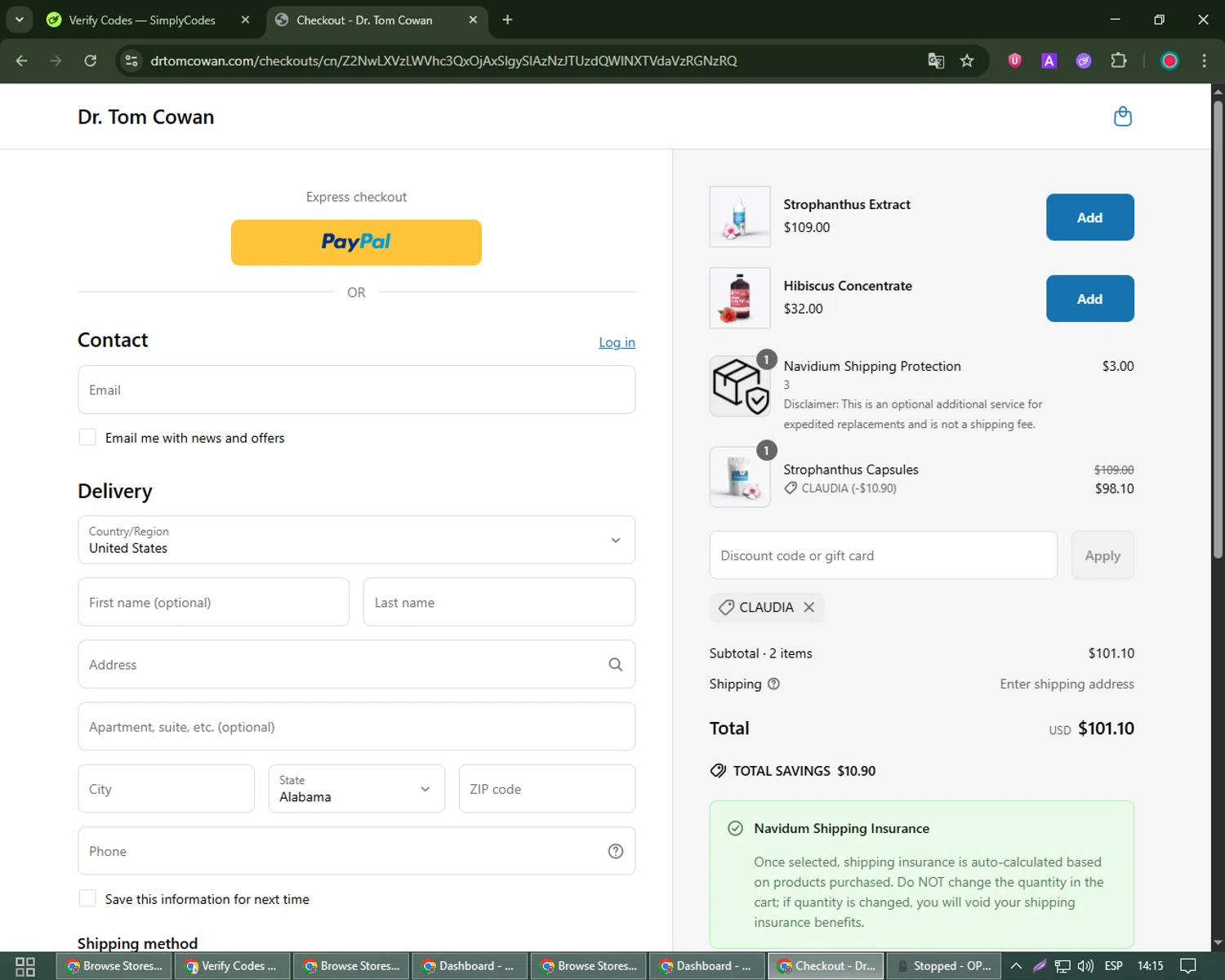
Task: Click the Strophanthus Capsules thumbnail
Action: [740, 477]
